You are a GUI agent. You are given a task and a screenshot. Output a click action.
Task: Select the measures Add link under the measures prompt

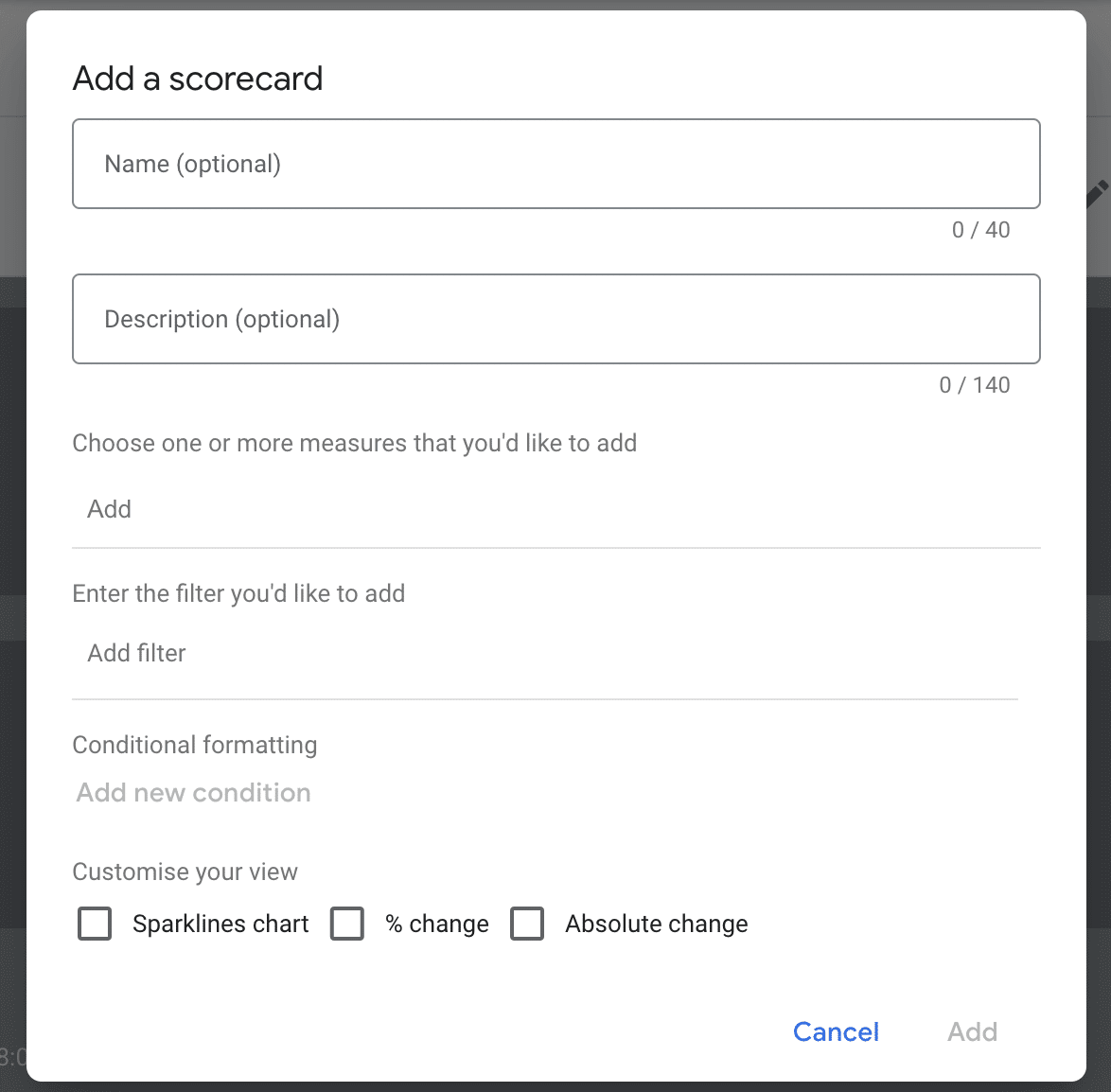click(109, 509)
